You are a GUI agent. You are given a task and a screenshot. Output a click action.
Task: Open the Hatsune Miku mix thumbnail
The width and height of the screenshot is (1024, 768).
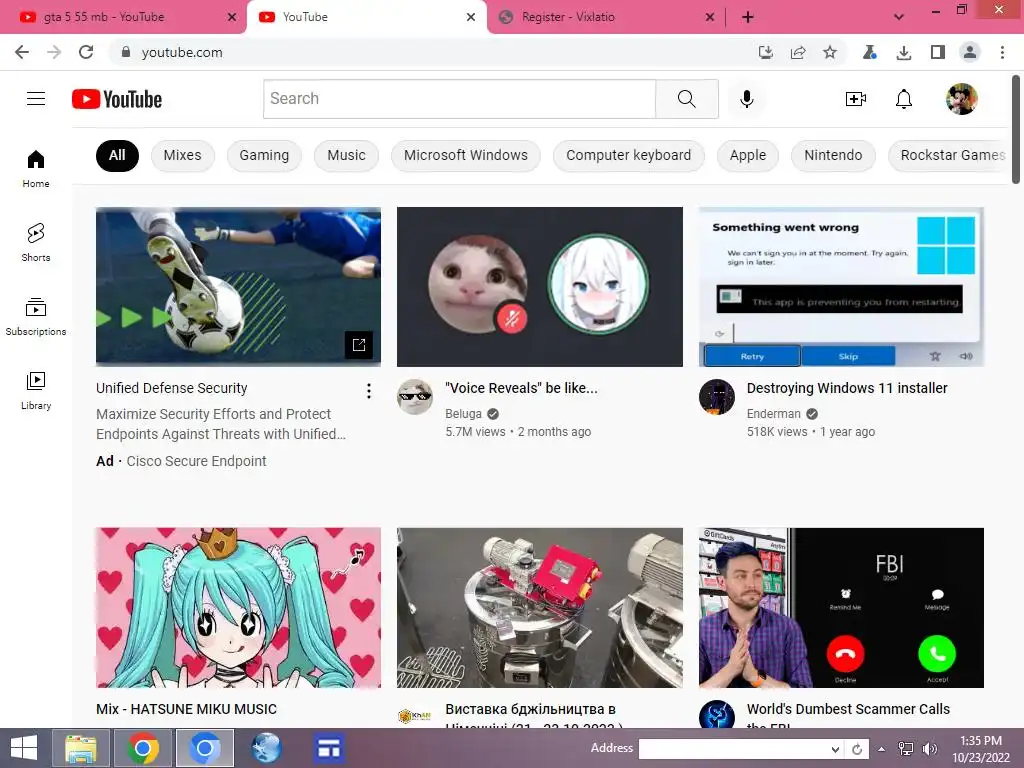[x=238, y=607]
